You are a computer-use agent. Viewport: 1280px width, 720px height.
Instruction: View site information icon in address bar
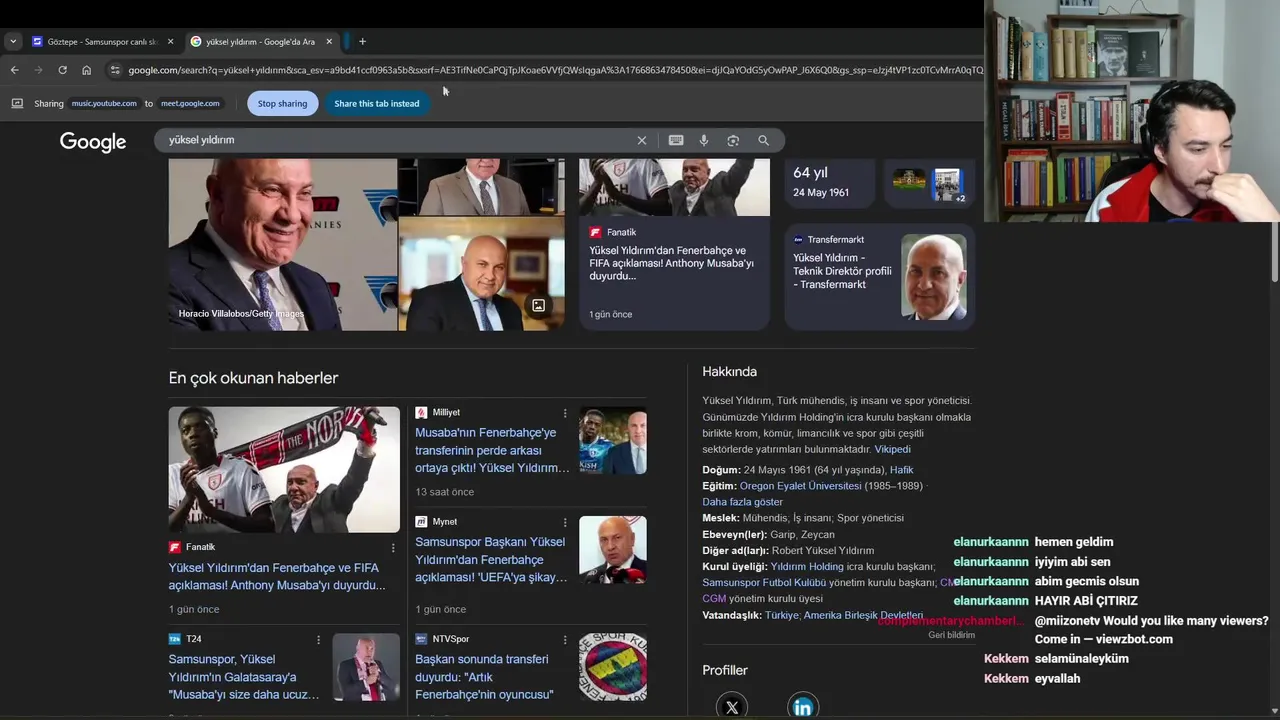click(115, 70)
